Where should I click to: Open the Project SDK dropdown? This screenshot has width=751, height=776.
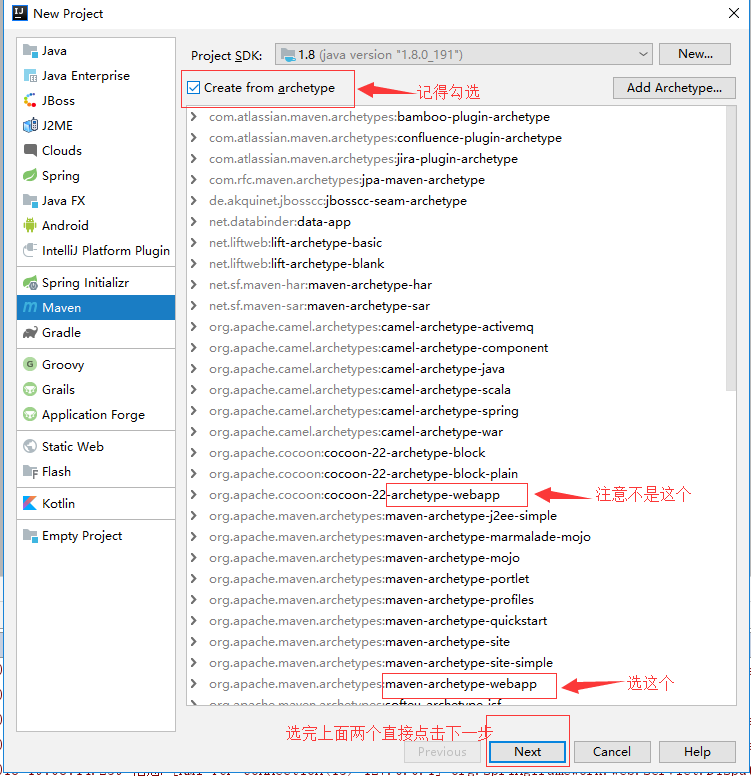click(x=463, y=54)
